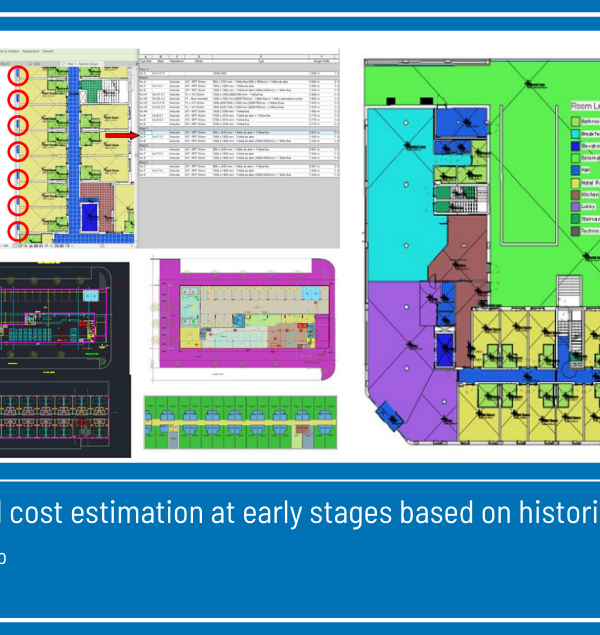Click the cyan Breakfast legend swatch
The width and height of the screenshot is (600, 635).
(x=576, y=132)
